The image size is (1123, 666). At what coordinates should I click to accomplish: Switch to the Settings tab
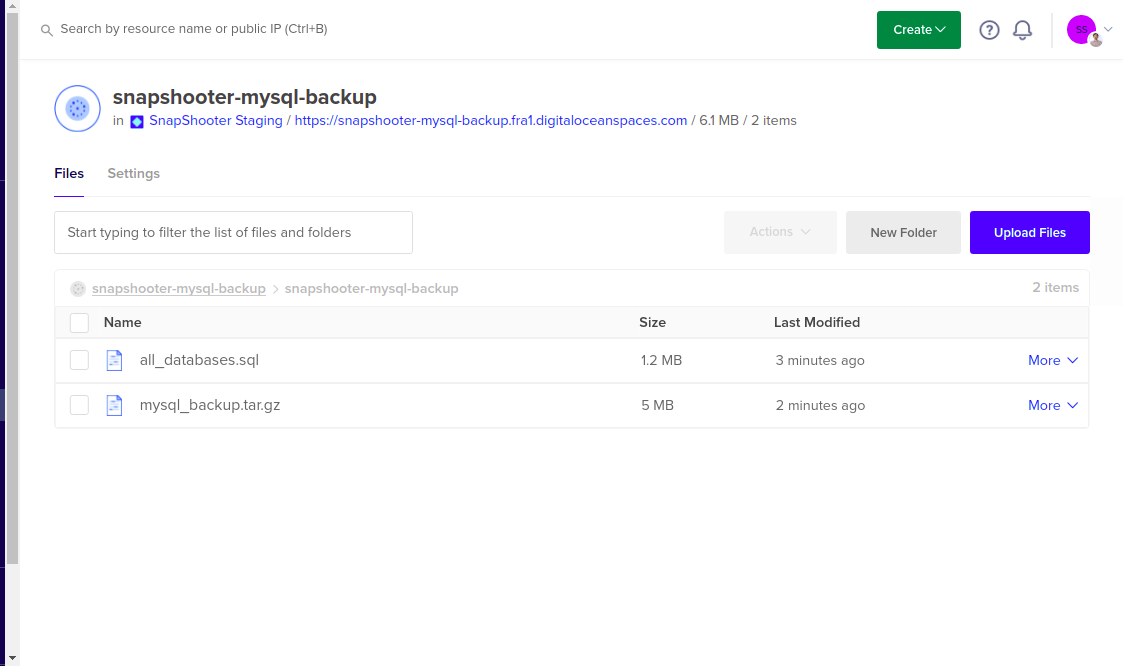pyautogui.click(x=133, y=174)
